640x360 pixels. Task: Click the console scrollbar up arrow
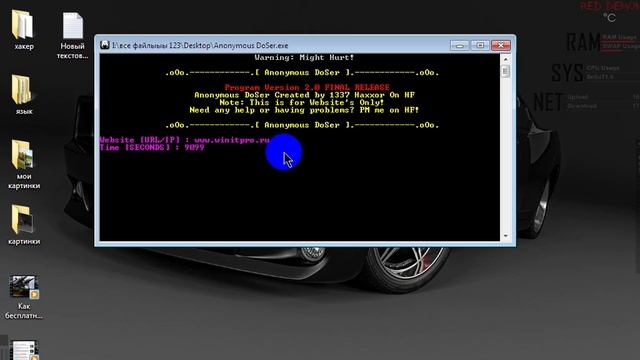tap(506, 59)
